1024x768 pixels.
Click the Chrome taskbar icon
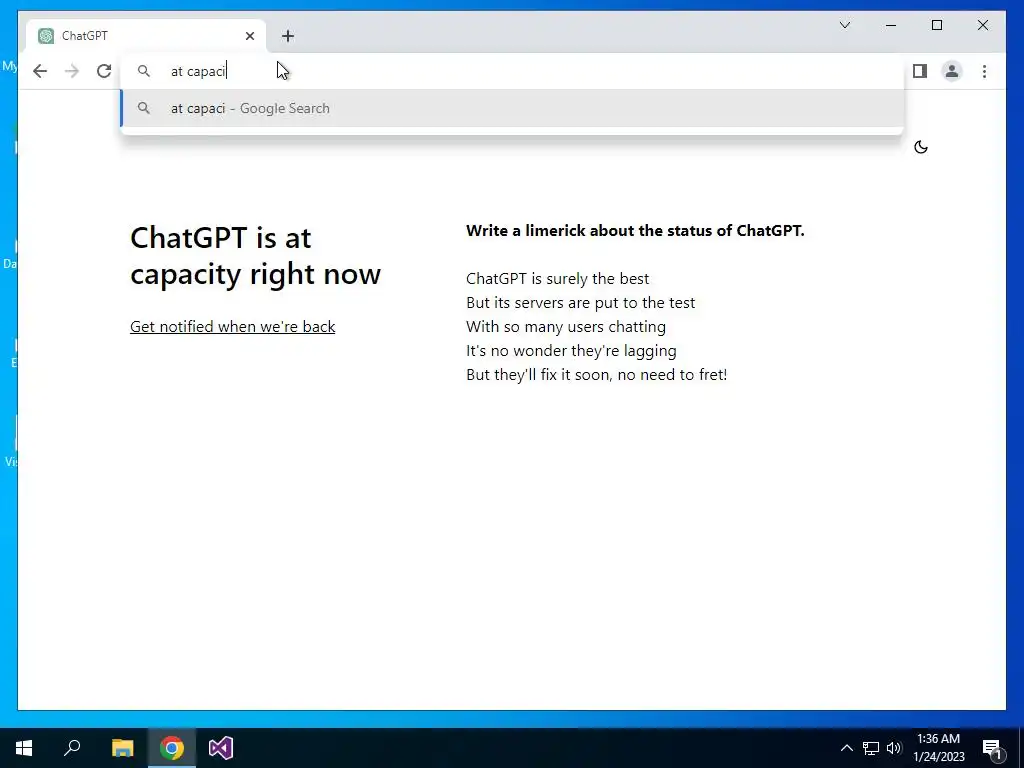(172, 748)
